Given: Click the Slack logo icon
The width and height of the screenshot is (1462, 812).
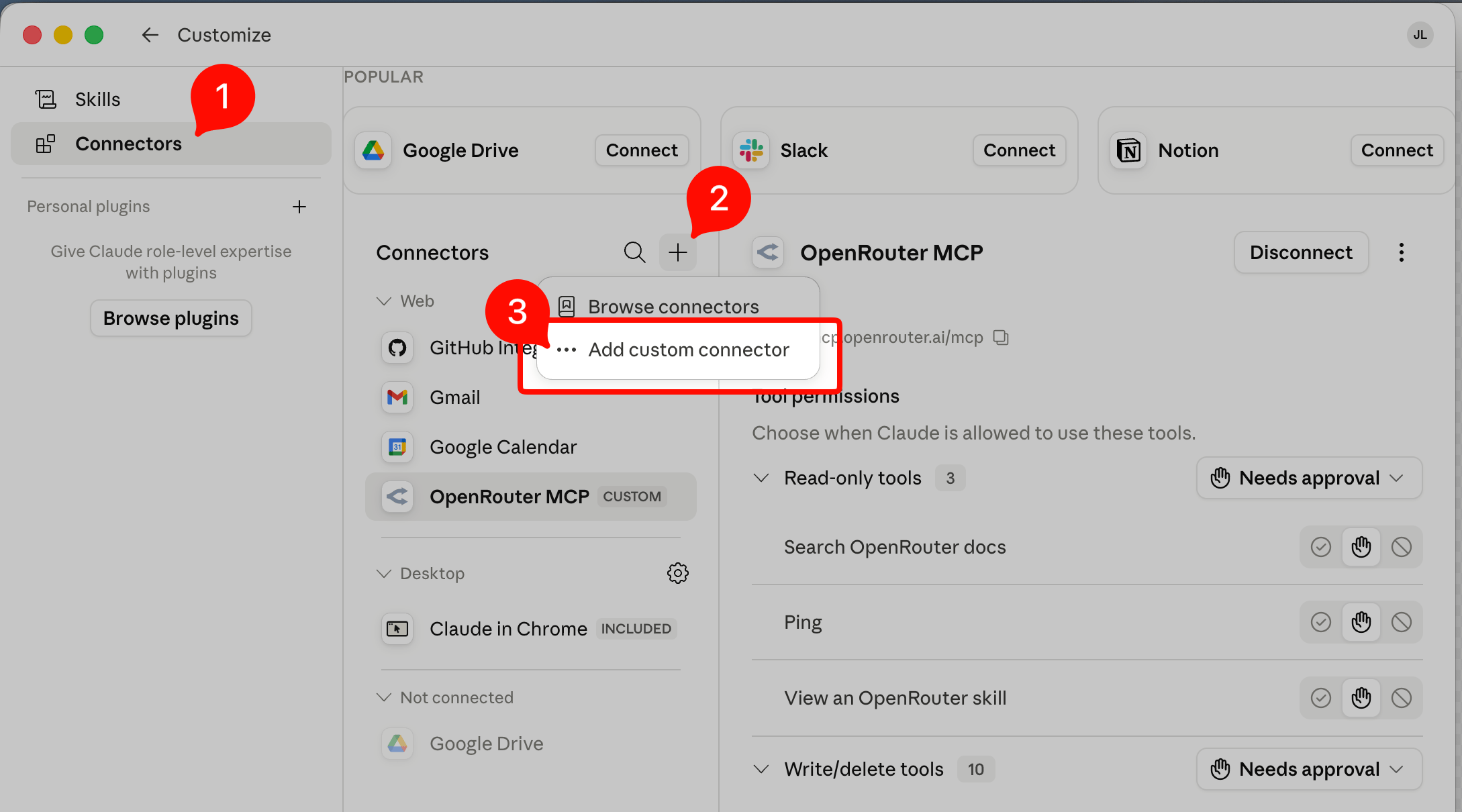Looking at the screenshot, I should pos(751,150).
